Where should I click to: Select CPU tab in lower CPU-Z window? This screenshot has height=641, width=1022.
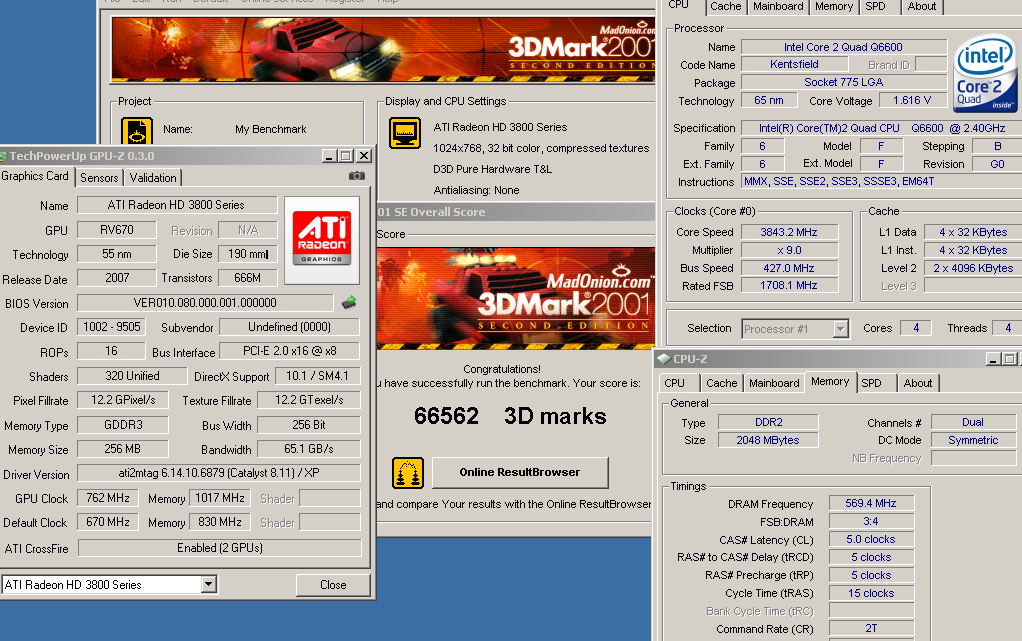click(675, 383)
